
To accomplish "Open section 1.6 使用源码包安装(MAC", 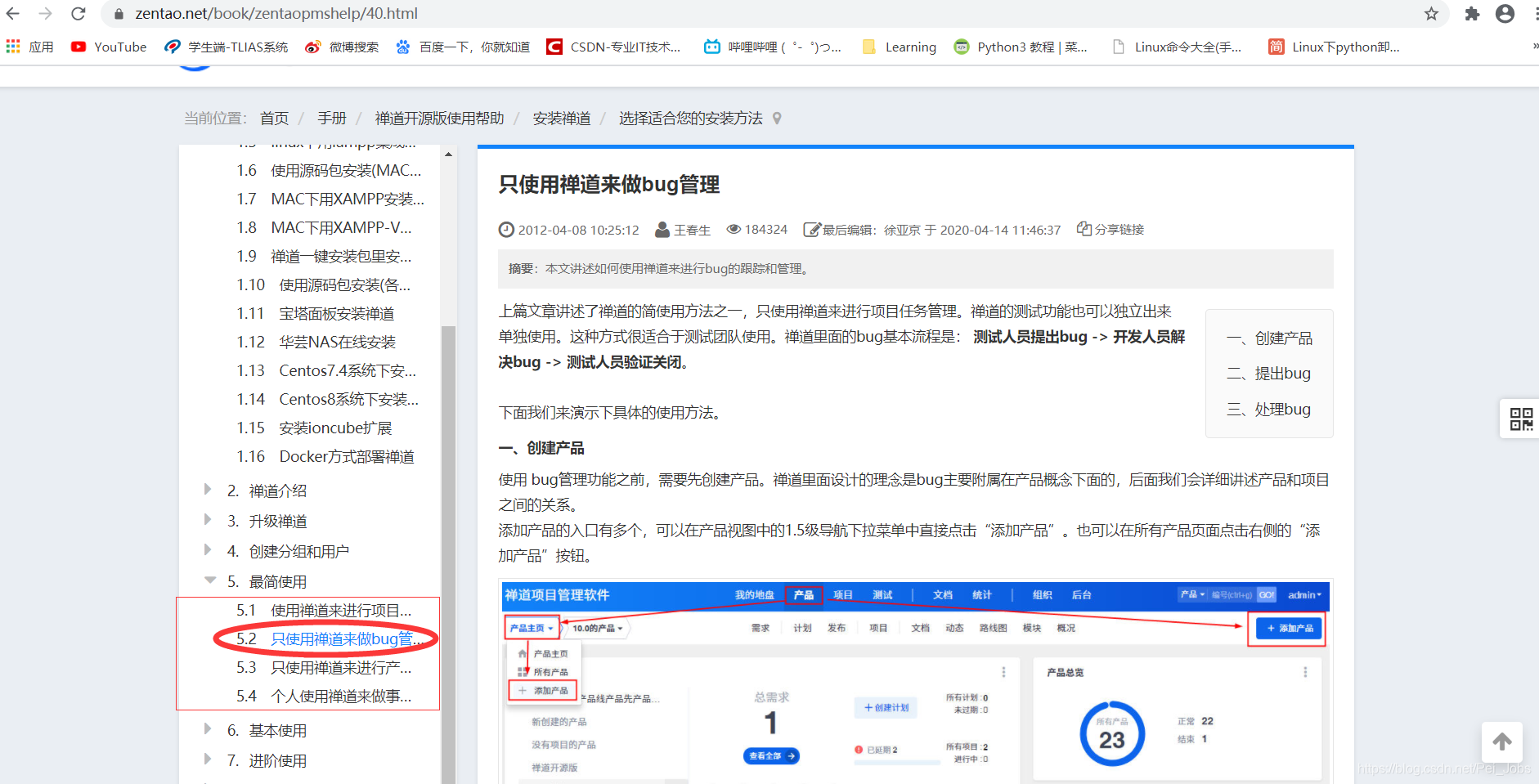I will 330,171.
